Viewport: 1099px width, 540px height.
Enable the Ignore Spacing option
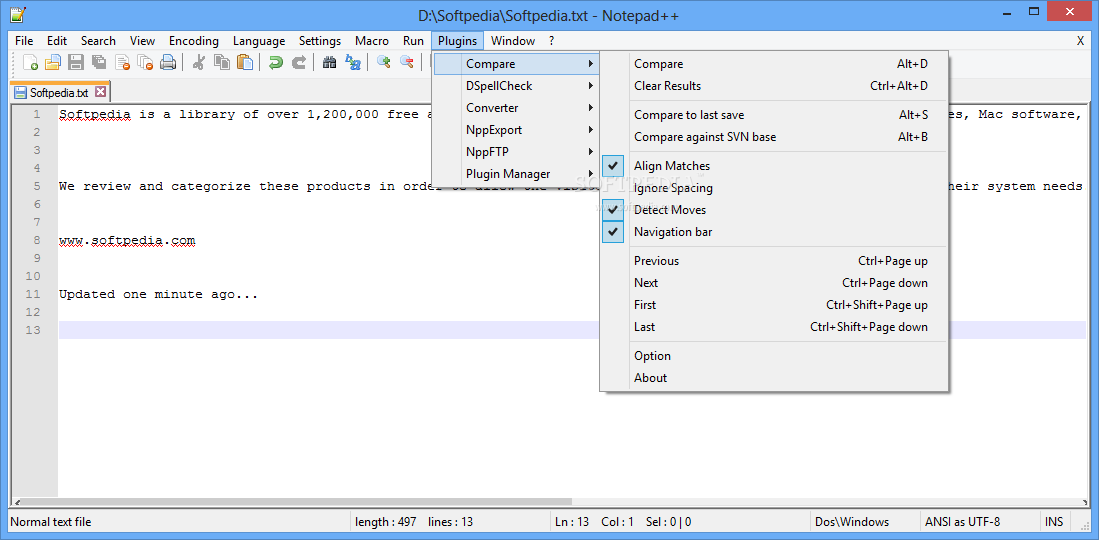pyautogui.click(x=774, y=188)
